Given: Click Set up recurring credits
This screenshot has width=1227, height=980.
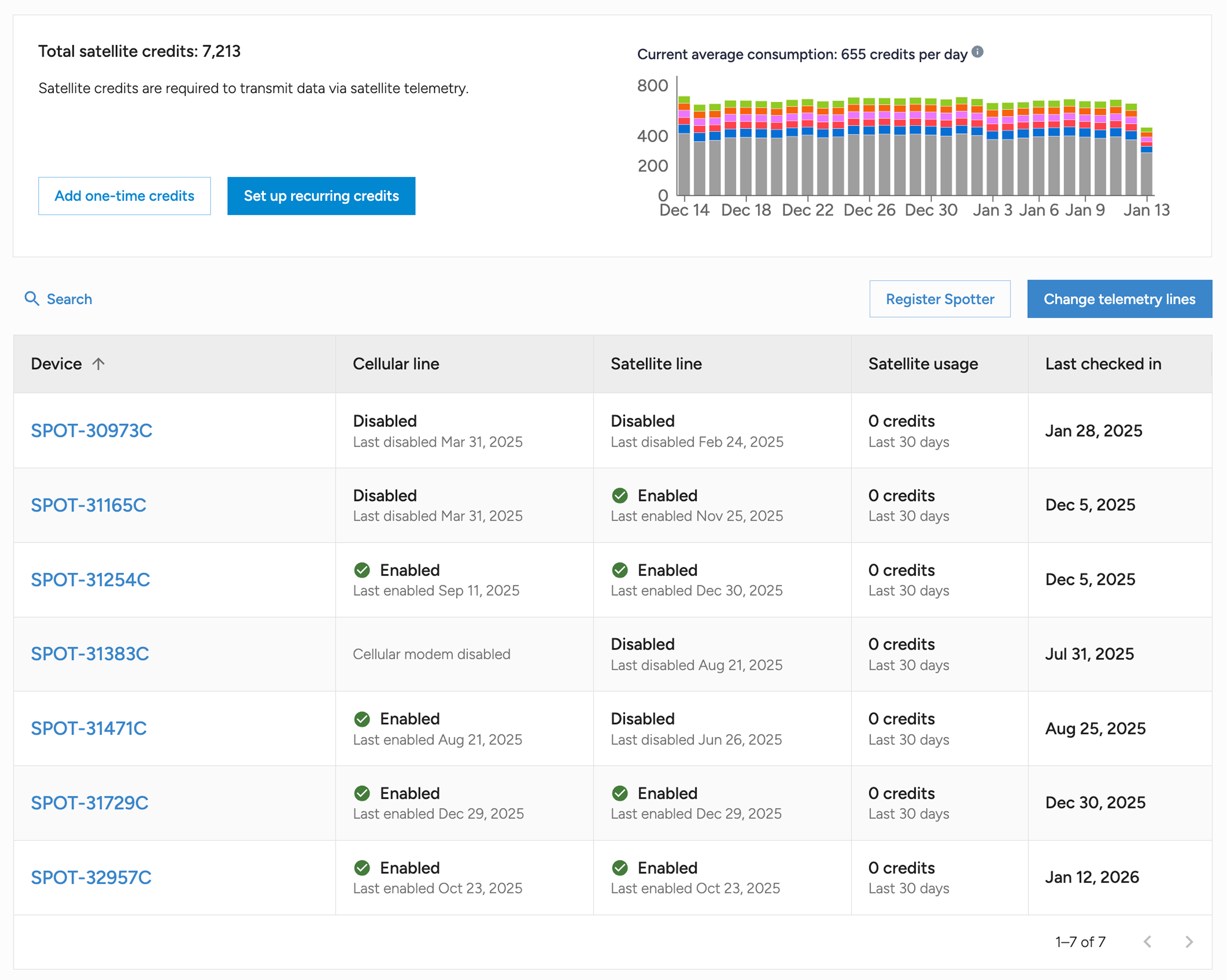Looking at the screenshot, I should point(321,196).
